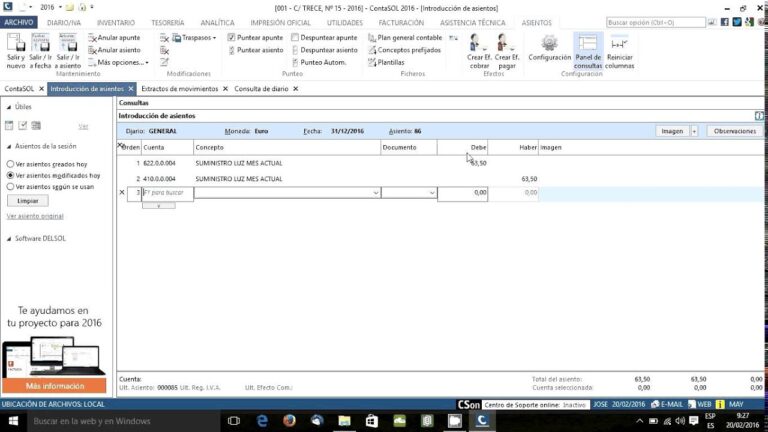Click the Imagen button
Screen dimensions: 768x432
tap(672, 131)
